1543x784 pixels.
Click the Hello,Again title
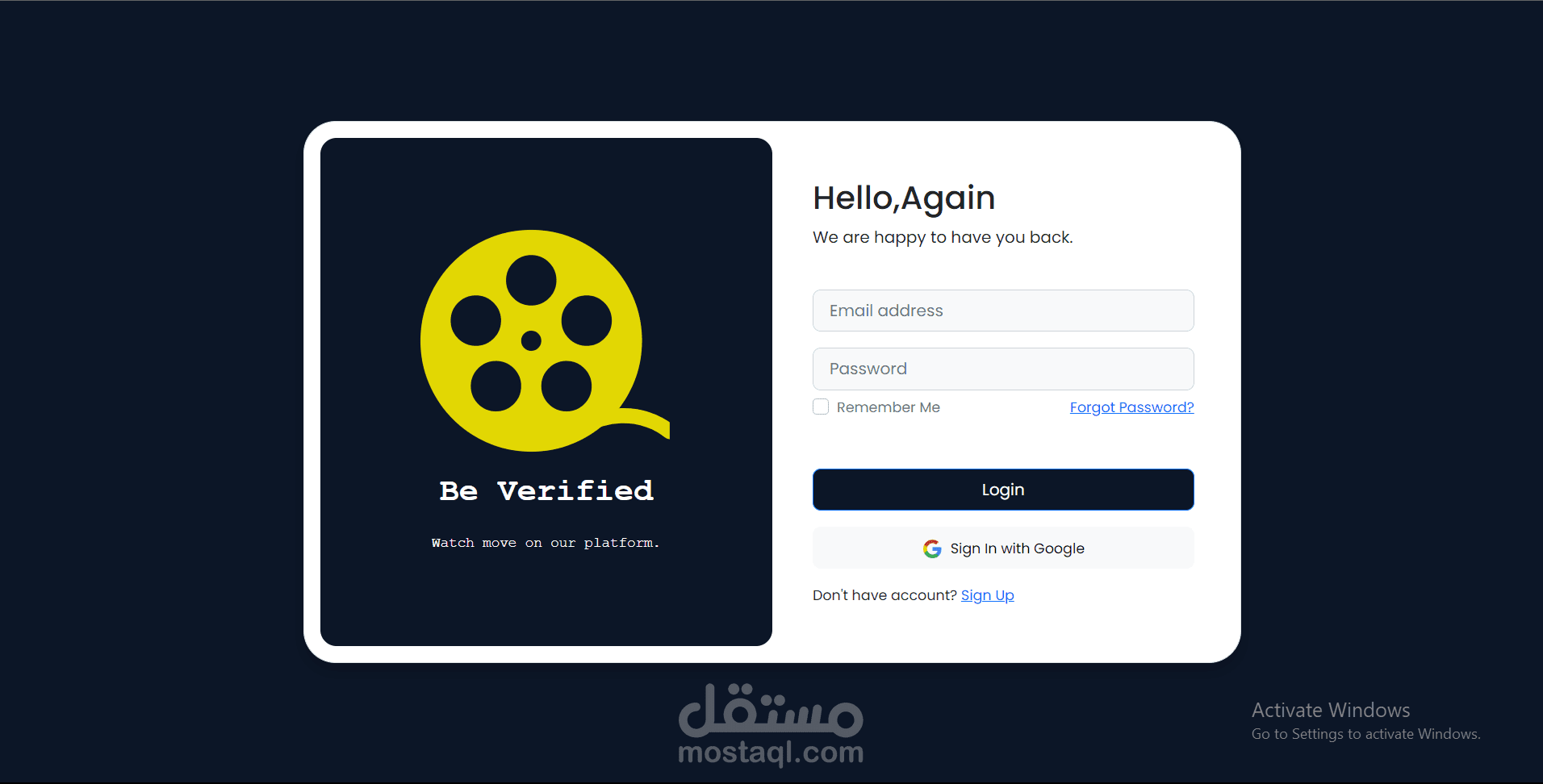click(904, 198)
